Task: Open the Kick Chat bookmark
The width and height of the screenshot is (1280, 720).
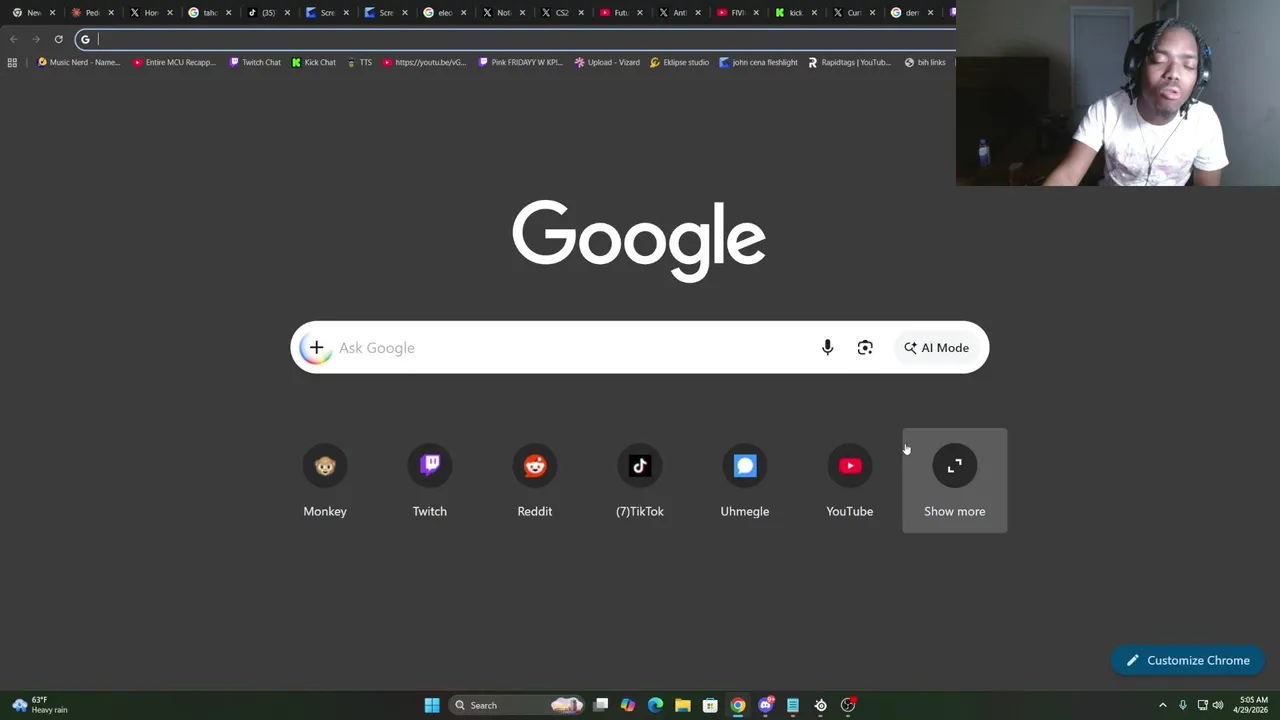Action: pos(313,62)
